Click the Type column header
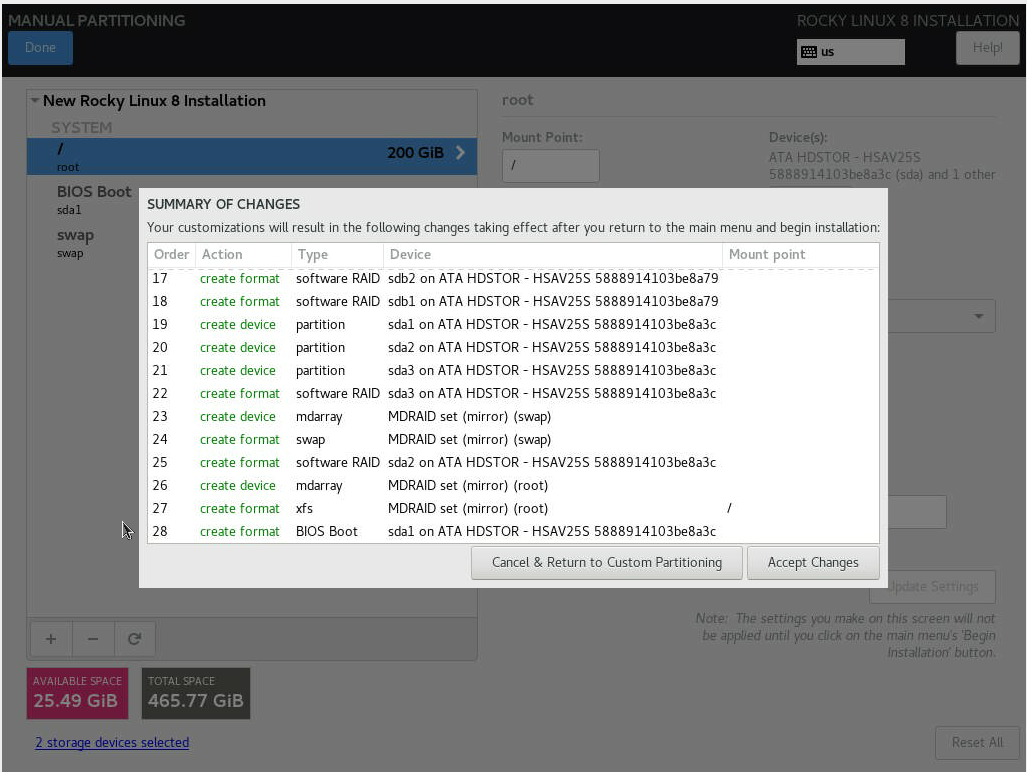This screenshot has width=1027, height=772. 337,255
